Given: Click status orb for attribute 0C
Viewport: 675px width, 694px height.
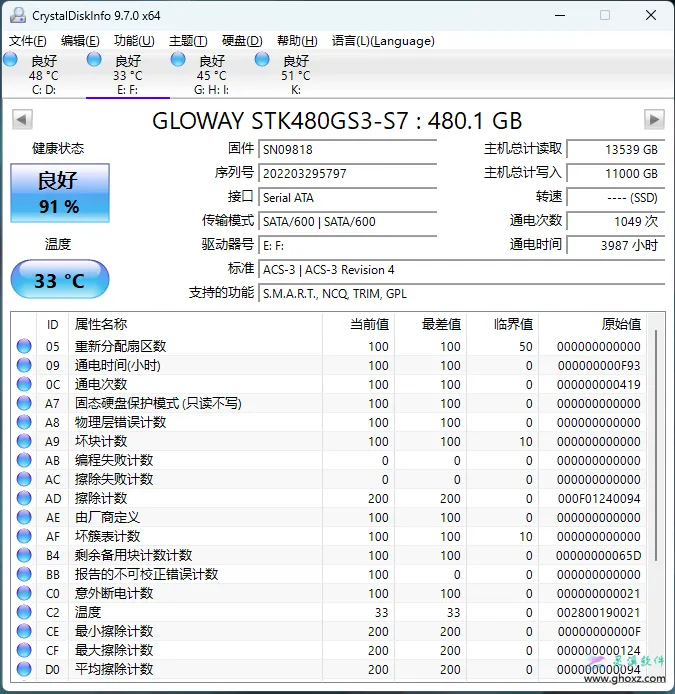Looking at the screenshot, I should point(24,384).
